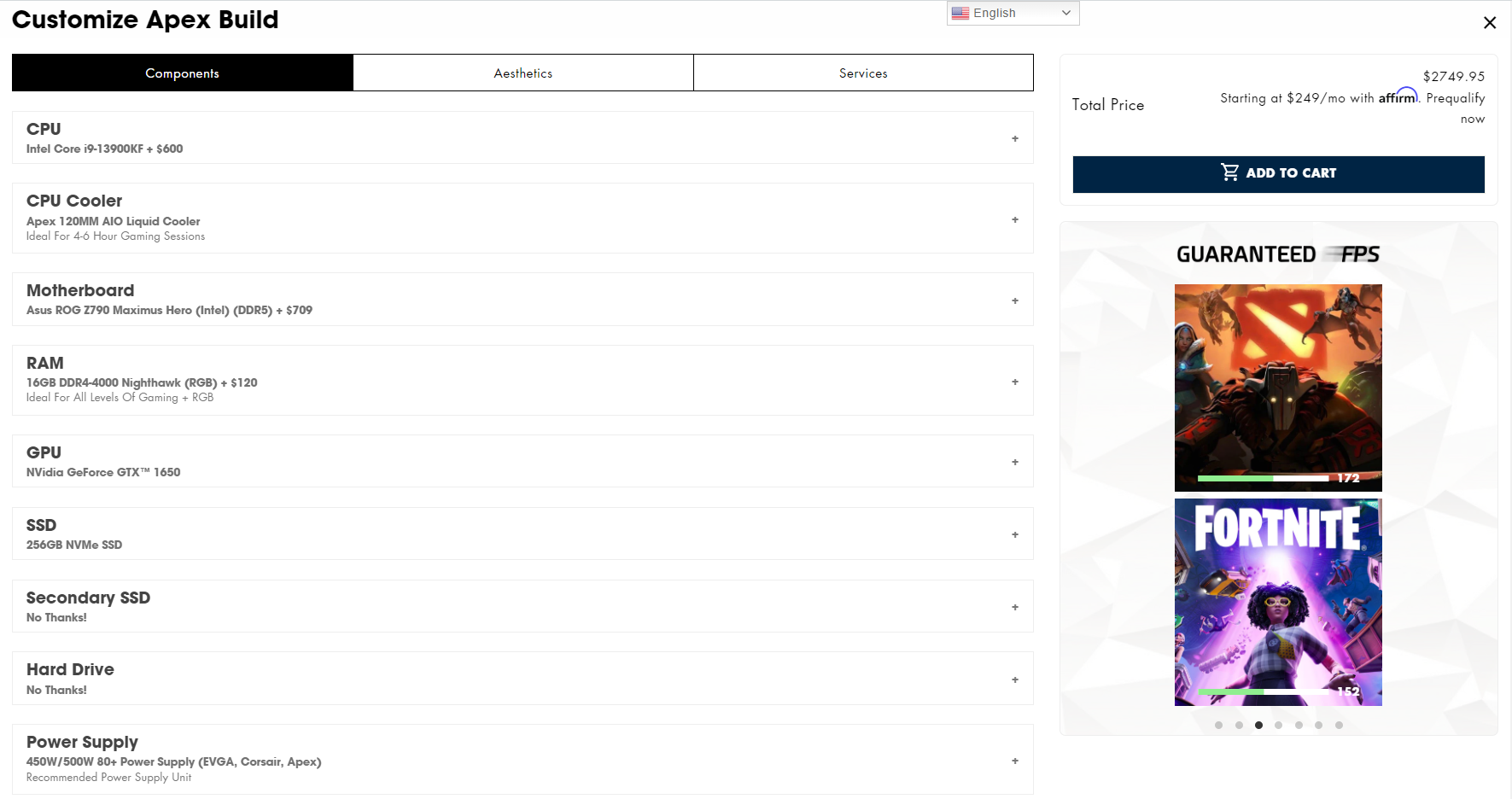The width and height of the screenshot is (1512, 799).
Task: Click the GPU section plus icon
Action: (1014, 462)
